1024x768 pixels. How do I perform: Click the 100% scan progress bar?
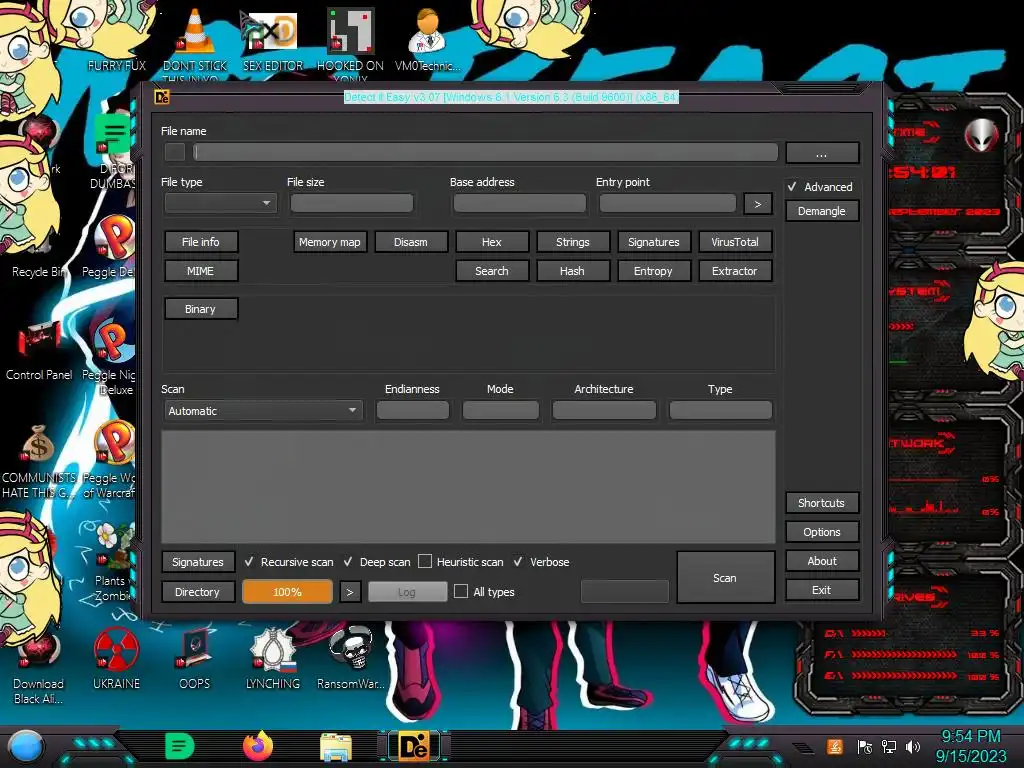point(287,592)
